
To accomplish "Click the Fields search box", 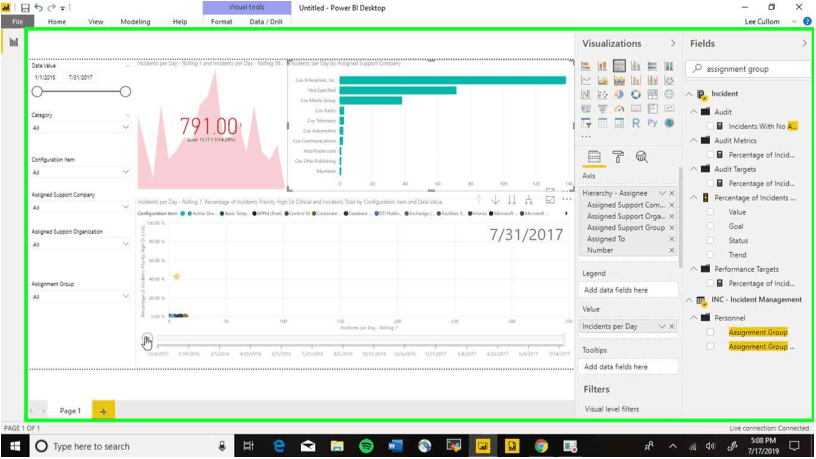I will 749,69.
